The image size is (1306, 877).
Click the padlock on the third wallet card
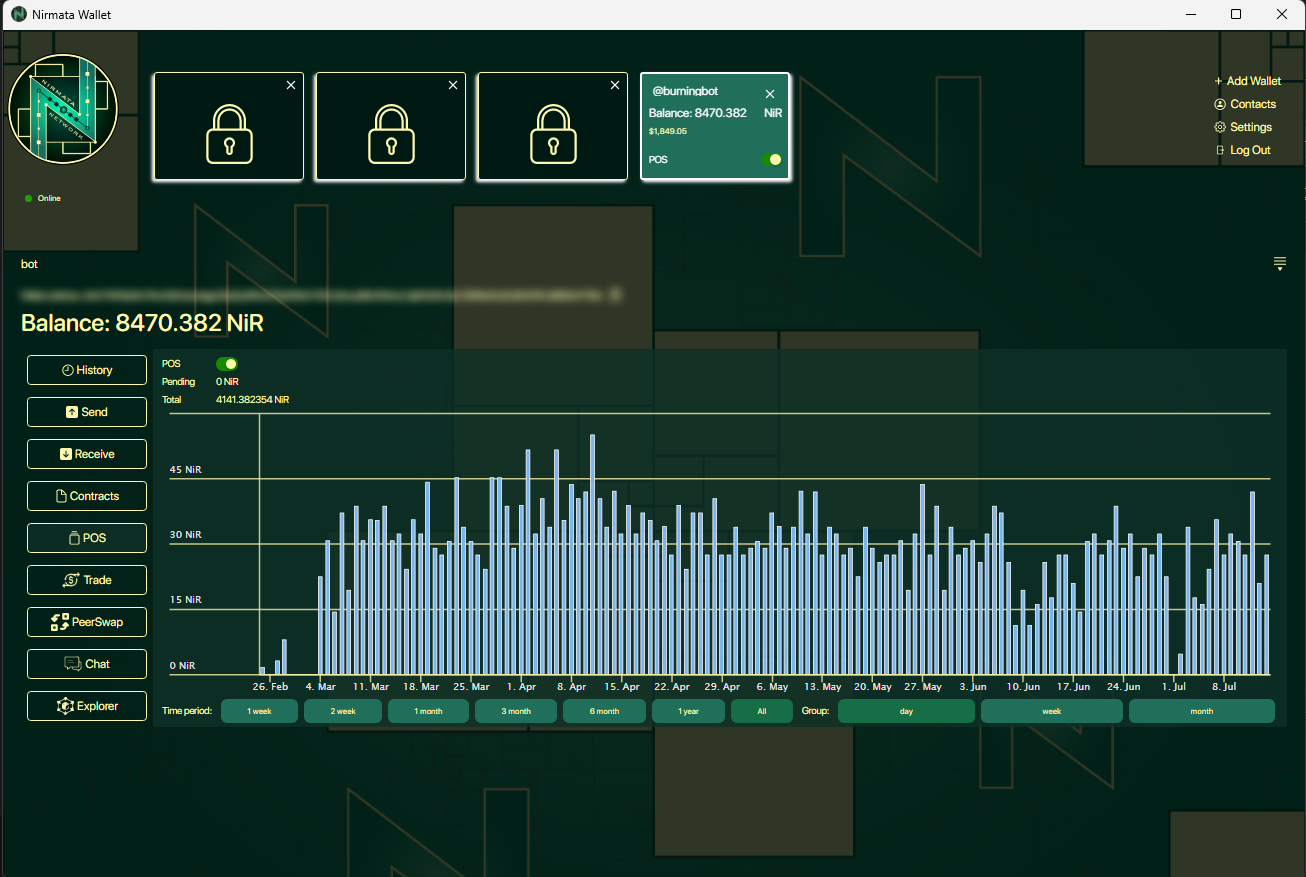pyautogui.click(x=553, y=134)
